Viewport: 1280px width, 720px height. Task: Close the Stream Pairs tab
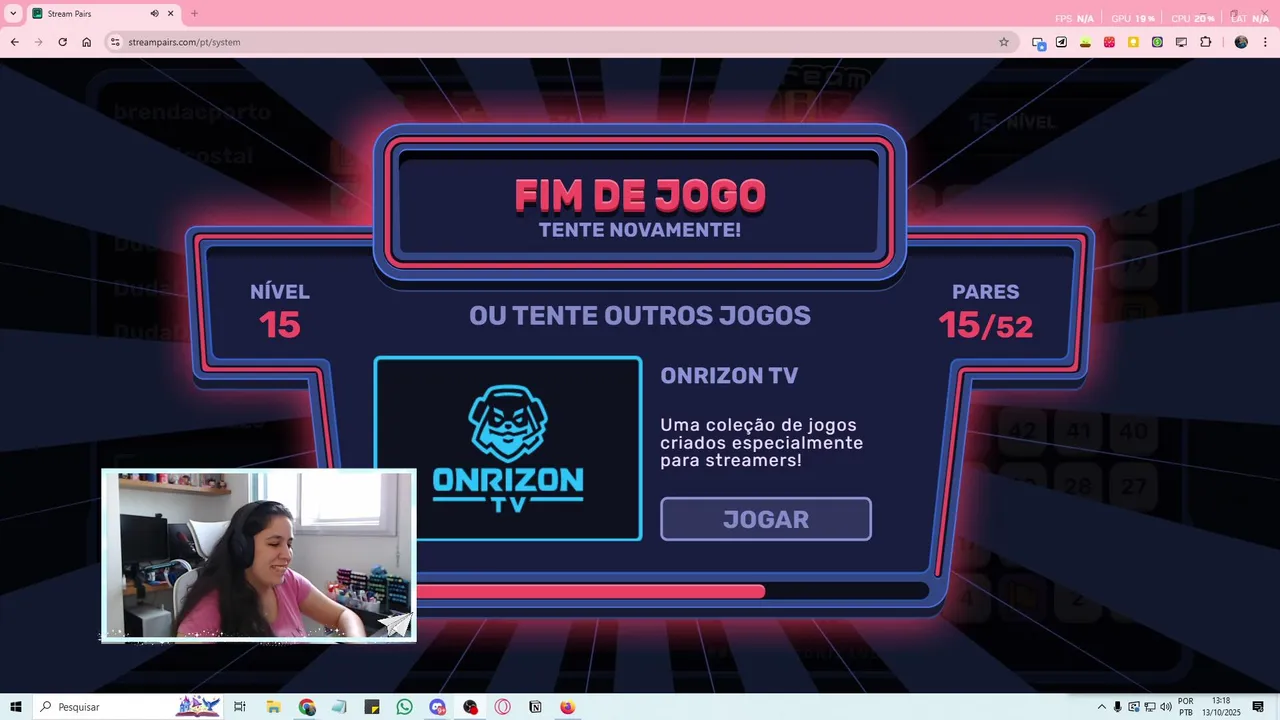coord(171,14)
